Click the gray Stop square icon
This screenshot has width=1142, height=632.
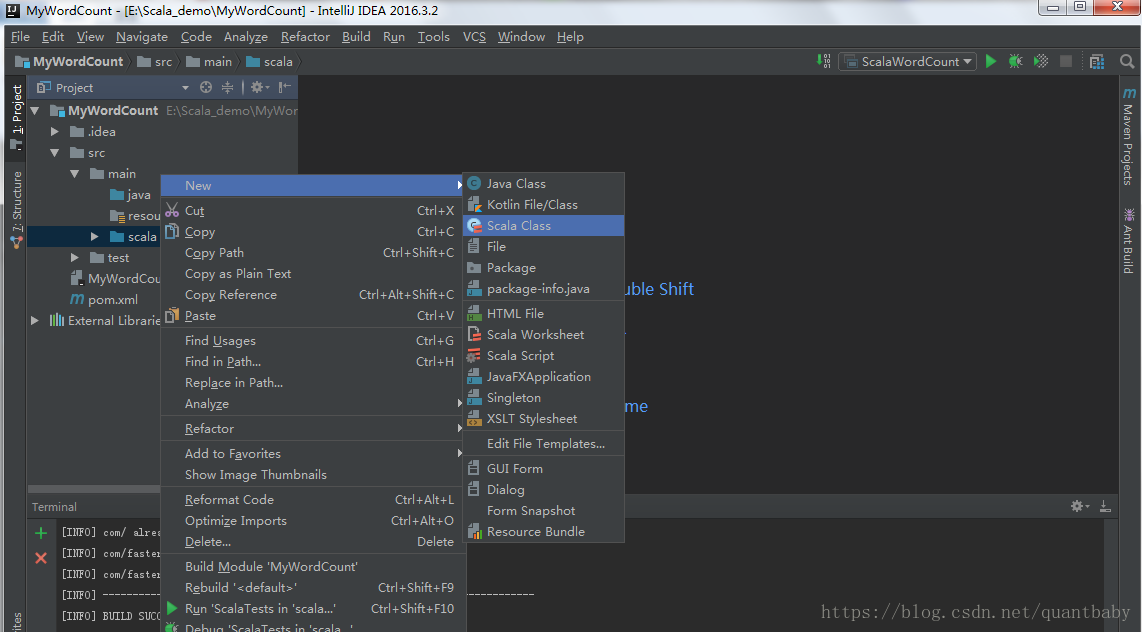click(x=1066, y=61)
